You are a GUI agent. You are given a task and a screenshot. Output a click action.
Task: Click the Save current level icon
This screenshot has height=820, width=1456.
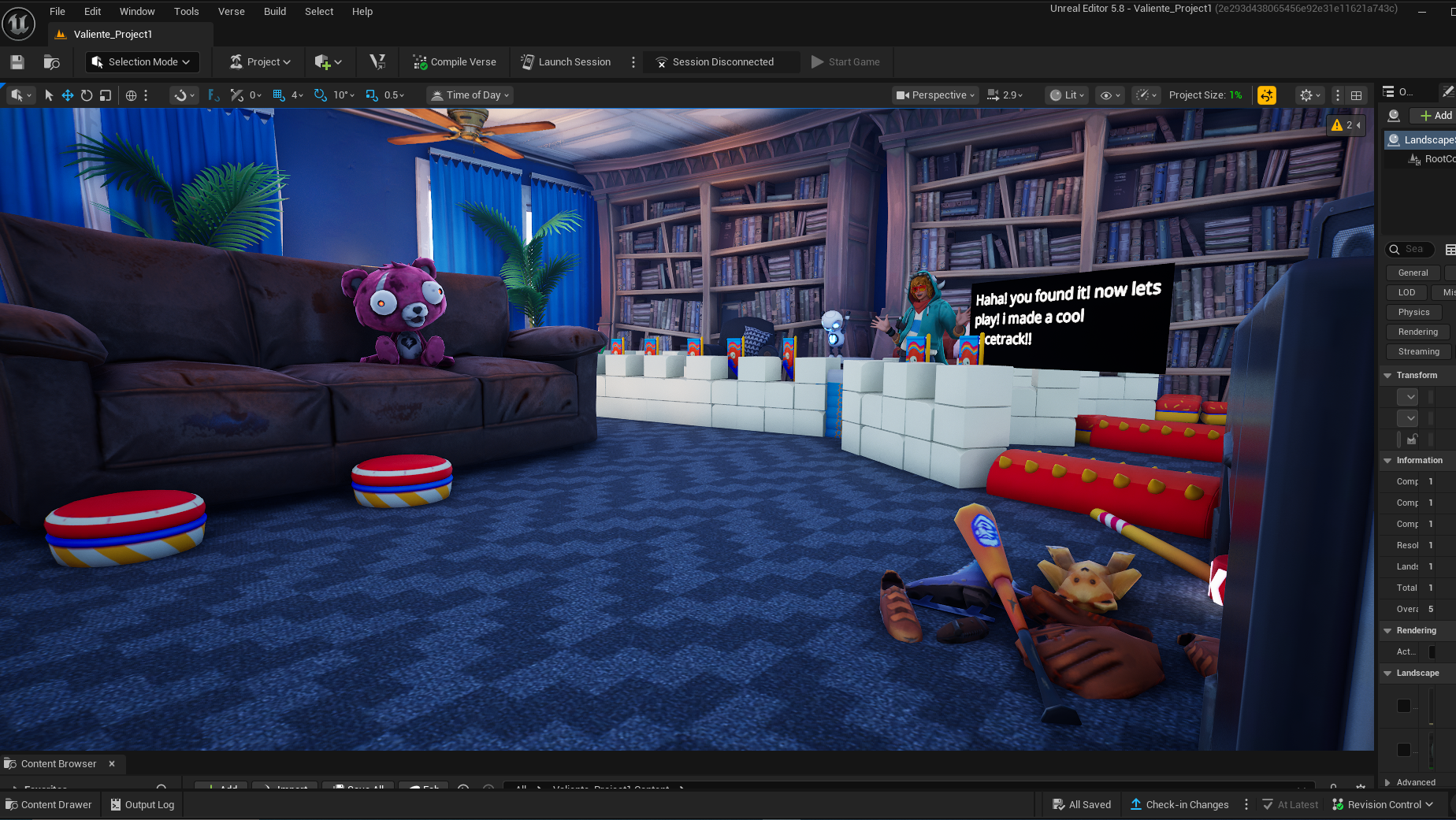(x=17, y=62)
